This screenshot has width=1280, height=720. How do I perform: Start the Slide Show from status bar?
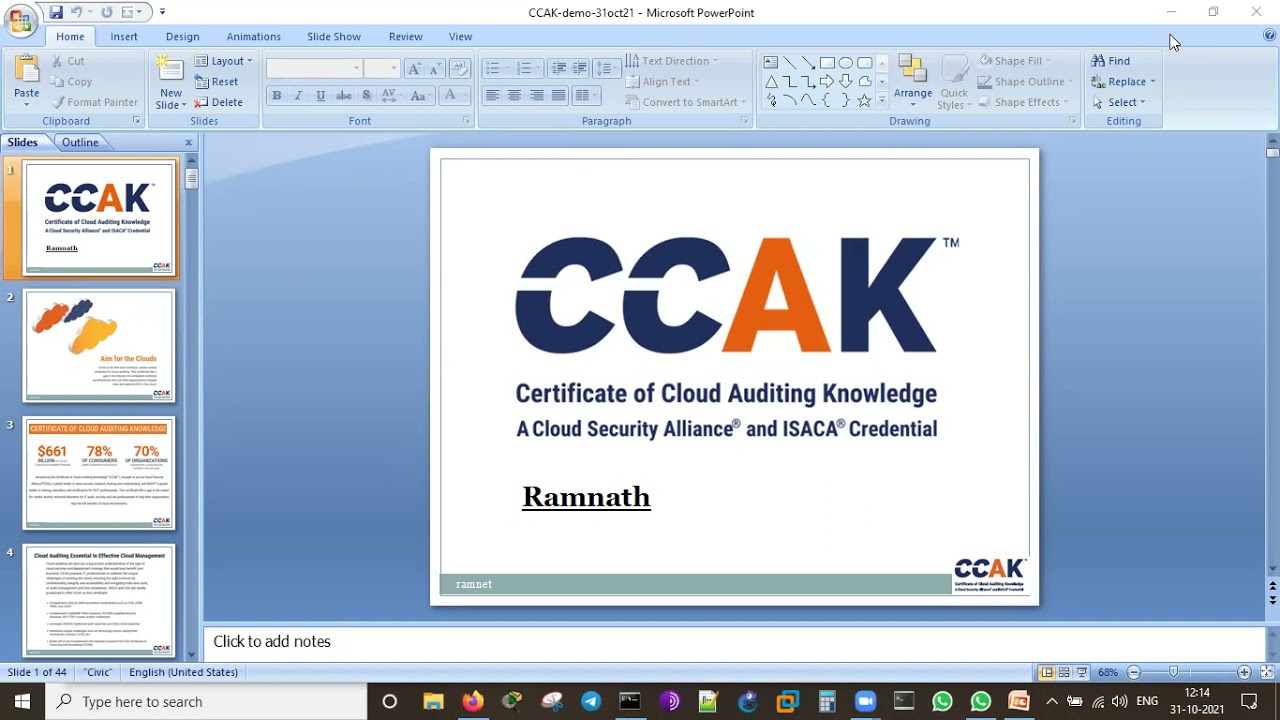(x=1081, y=672)
